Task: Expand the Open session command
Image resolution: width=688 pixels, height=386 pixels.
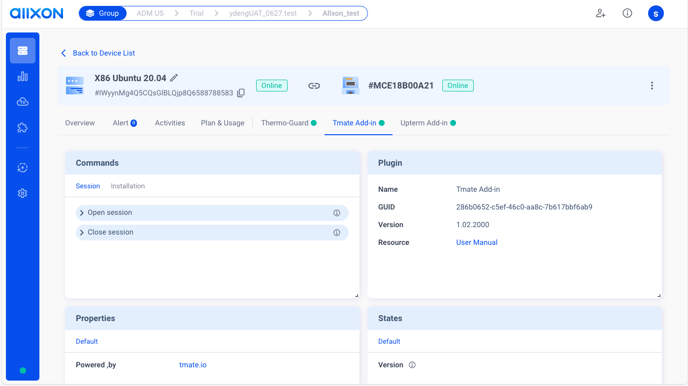Action: (212, 213)
